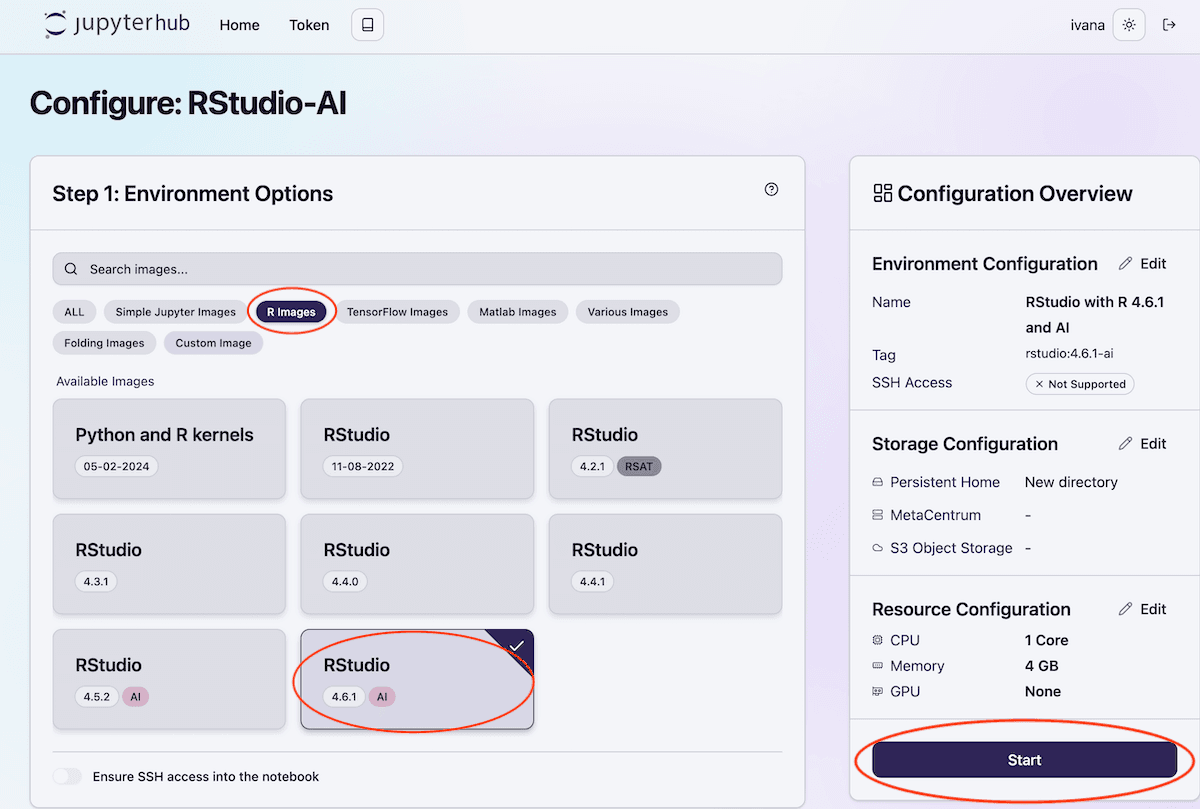1200x809 pixels.
Task: Click the Search images field
Action: click(417, 269)
